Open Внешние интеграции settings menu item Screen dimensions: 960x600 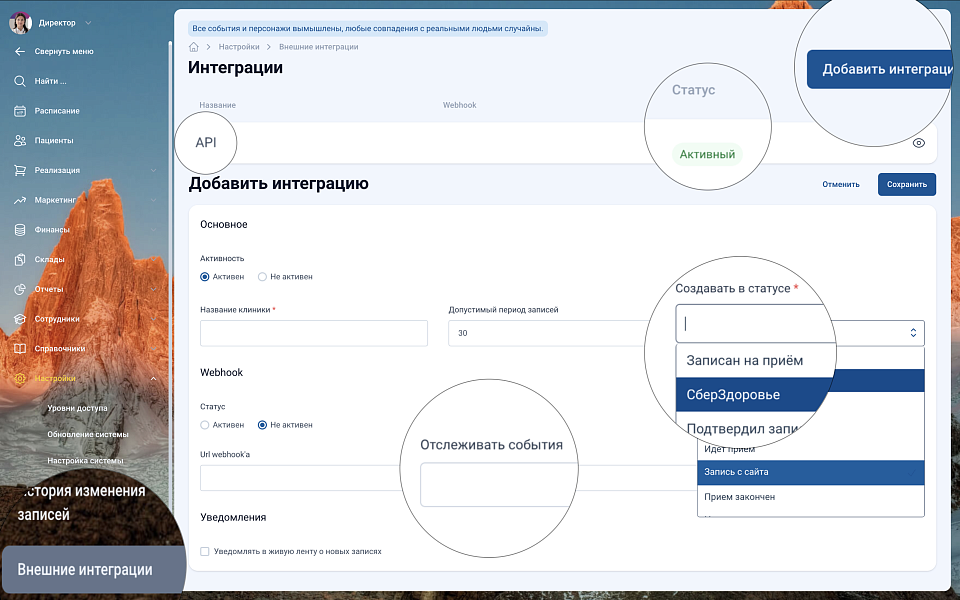85,570
